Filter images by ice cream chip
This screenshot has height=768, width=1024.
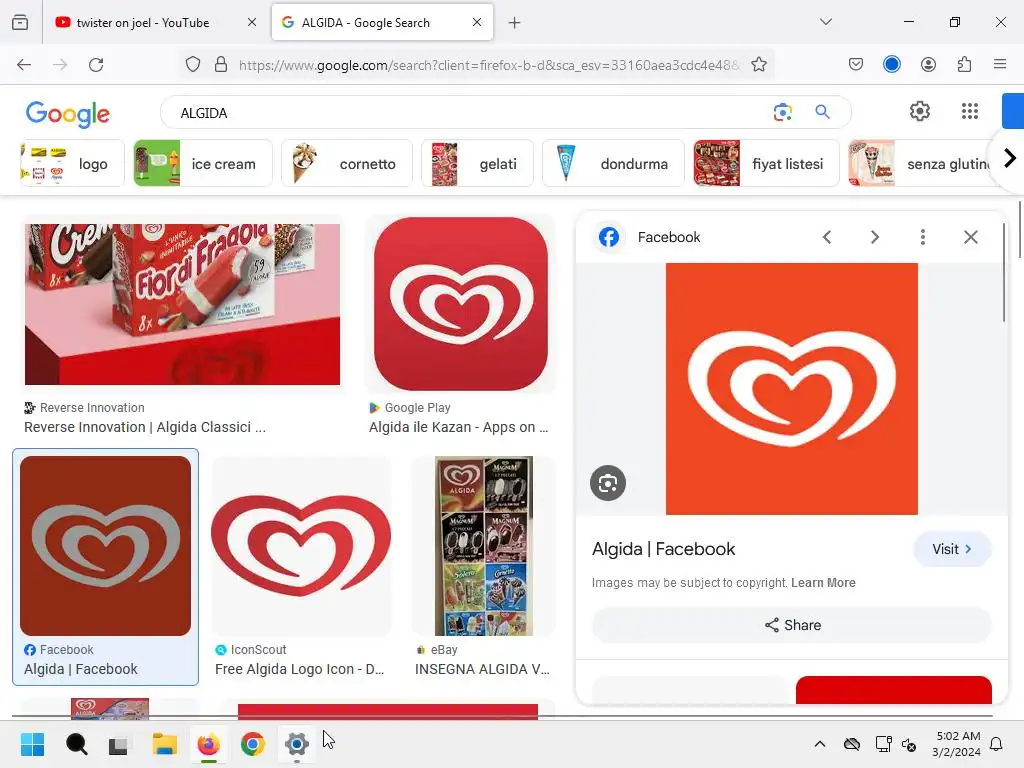[x=202, y=163]
